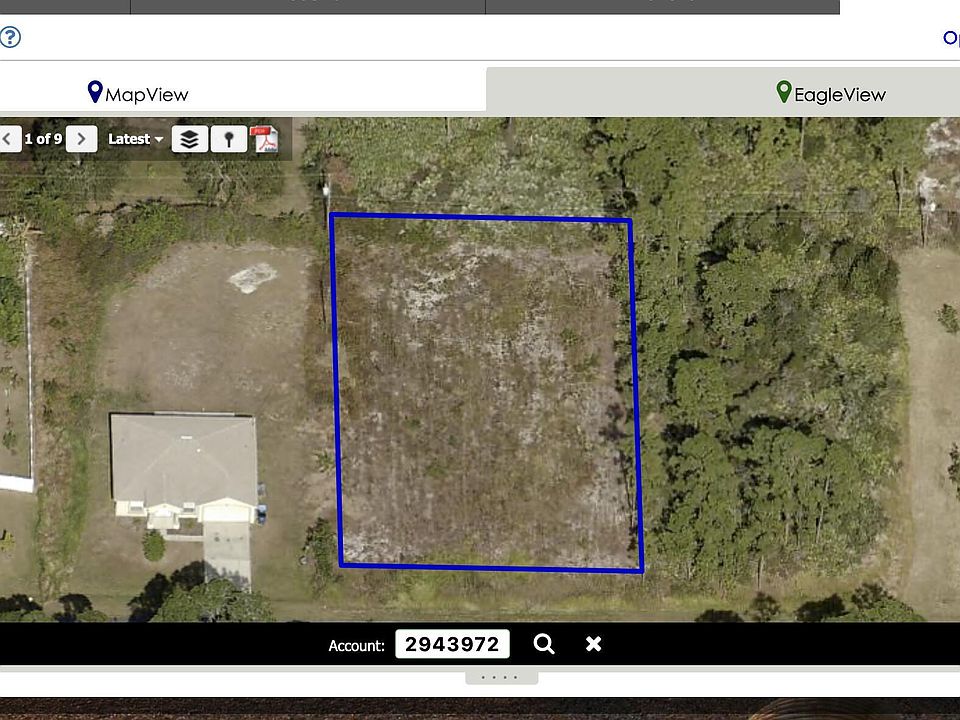Go to the previous aerial image

pyautogui.click(x=9, y=139)
